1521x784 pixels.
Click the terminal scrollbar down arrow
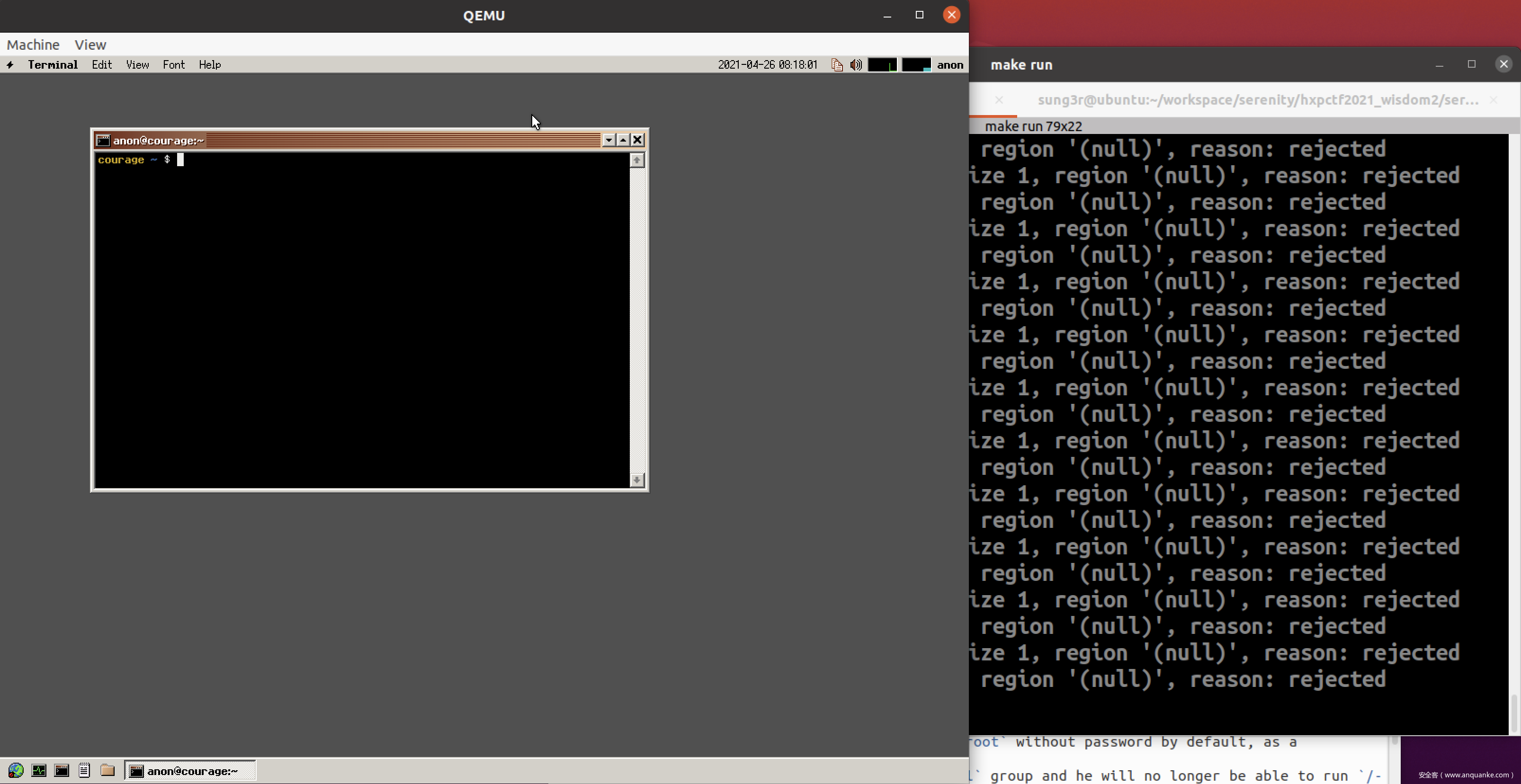point(636,480)
